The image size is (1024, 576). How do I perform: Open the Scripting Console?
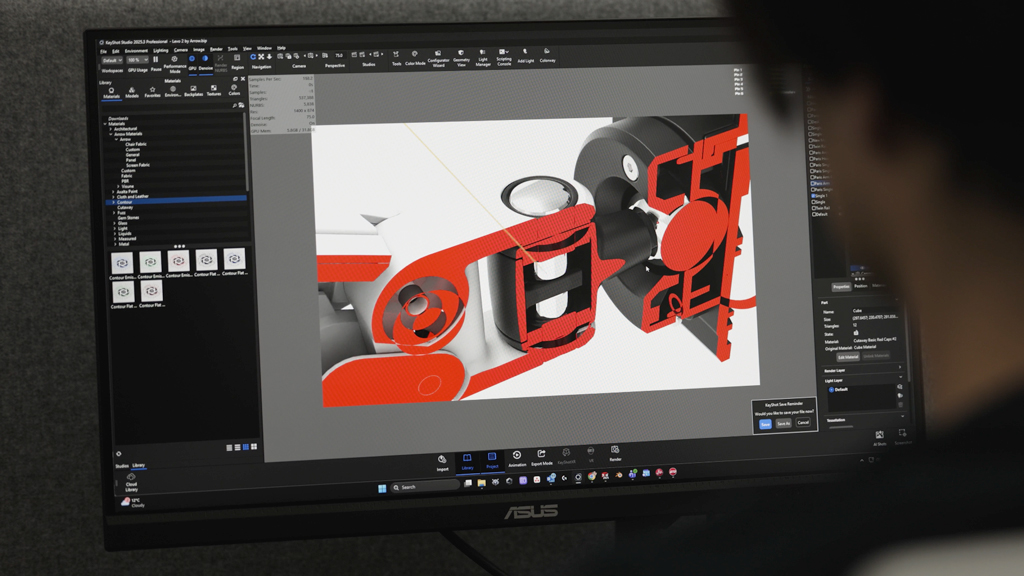click(504, 57)
